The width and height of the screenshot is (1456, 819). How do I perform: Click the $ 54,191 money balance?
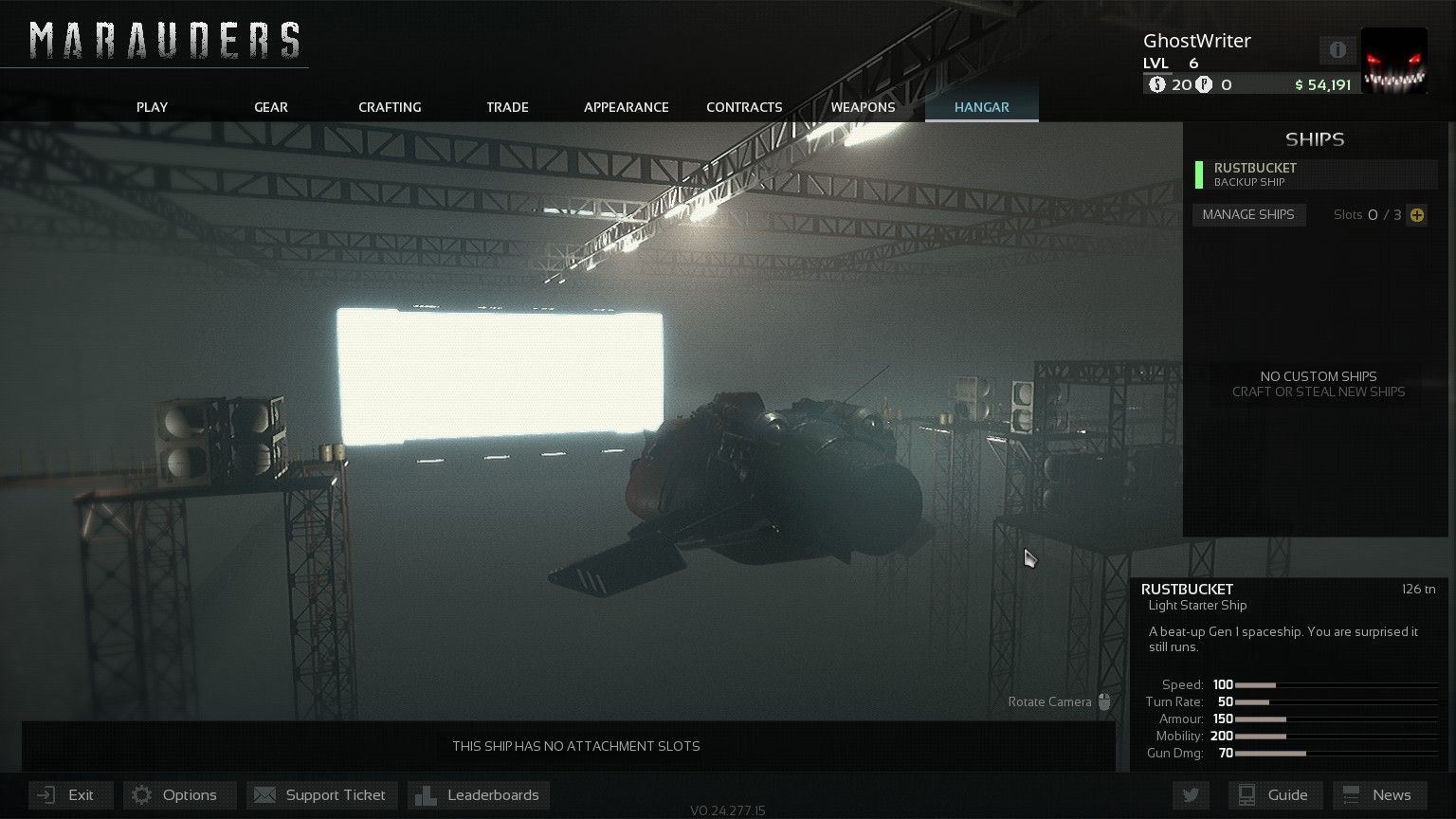coord(1322,85)
